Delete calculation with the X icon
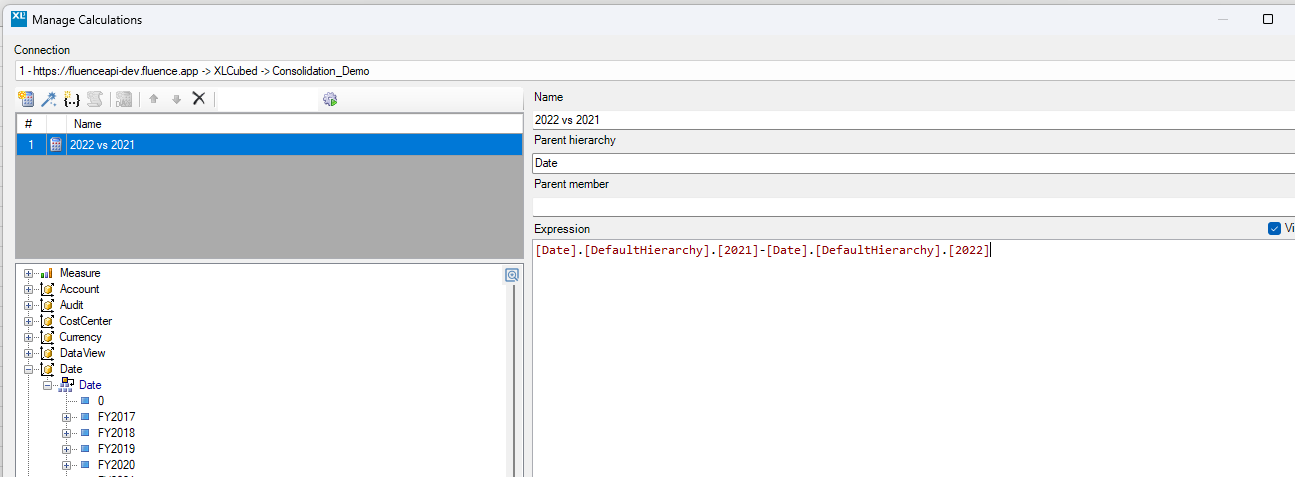This screenshot has height=477, width=1295. click(x=198, y=98)
